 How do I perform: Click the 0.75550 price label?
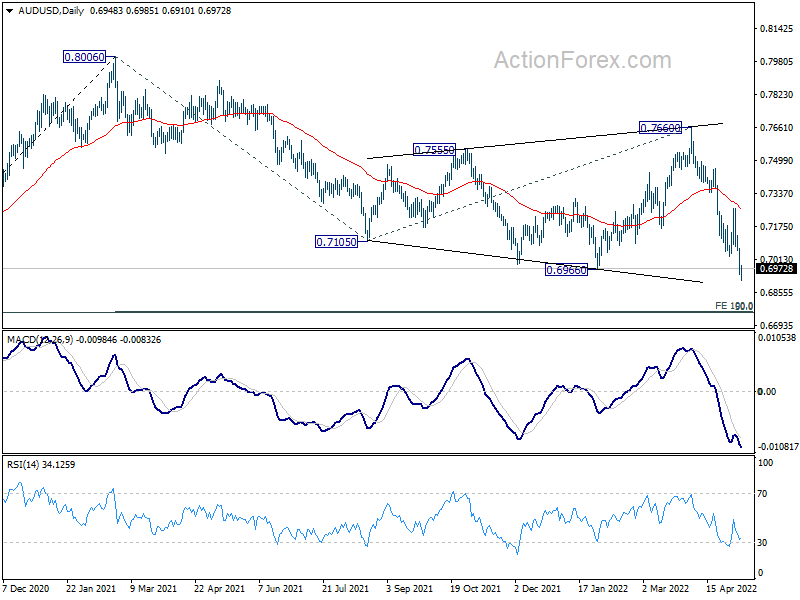434,149
